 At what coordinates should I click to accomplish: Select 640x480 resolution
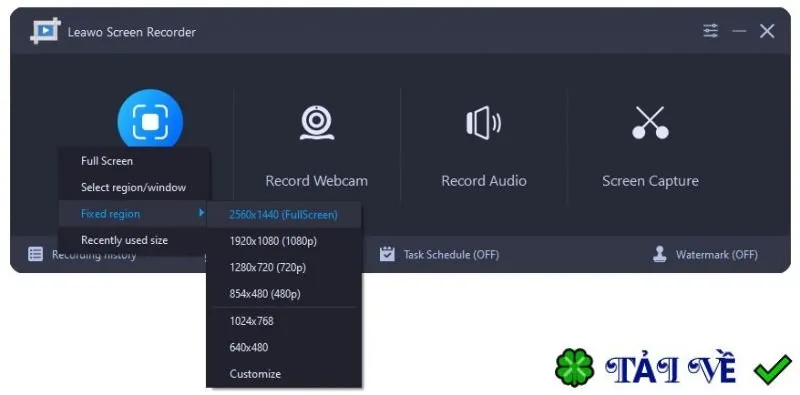284,348
